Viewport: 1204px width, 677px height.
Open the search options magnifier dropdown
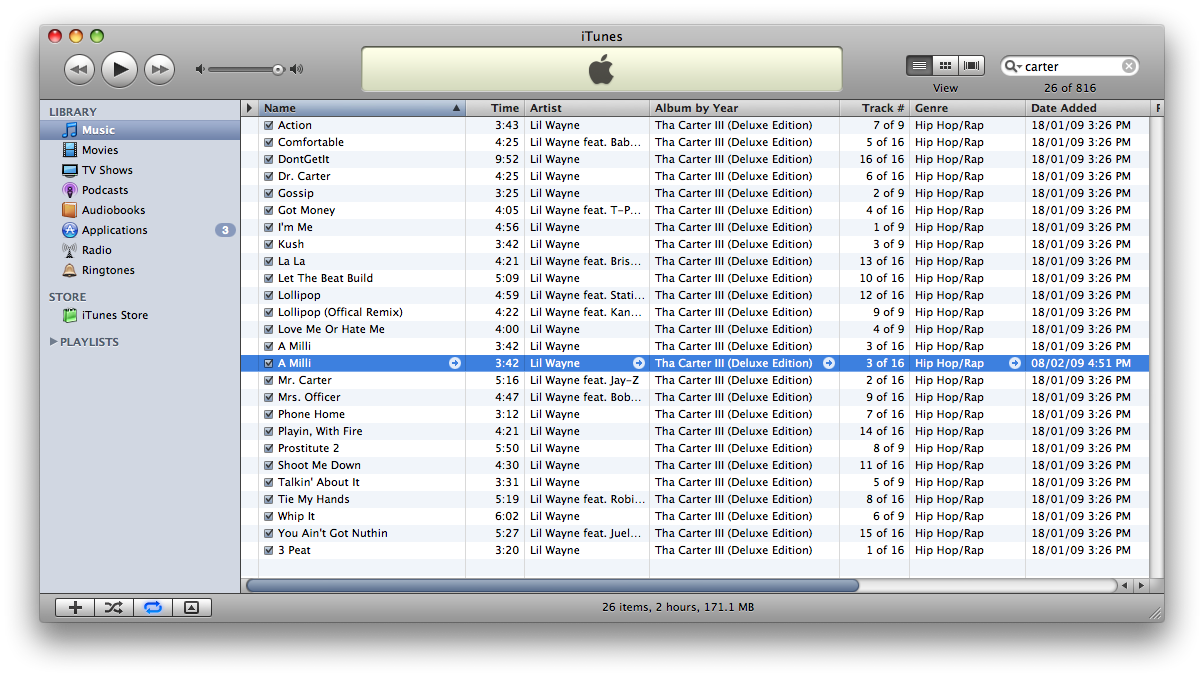tap(1013, 67)
